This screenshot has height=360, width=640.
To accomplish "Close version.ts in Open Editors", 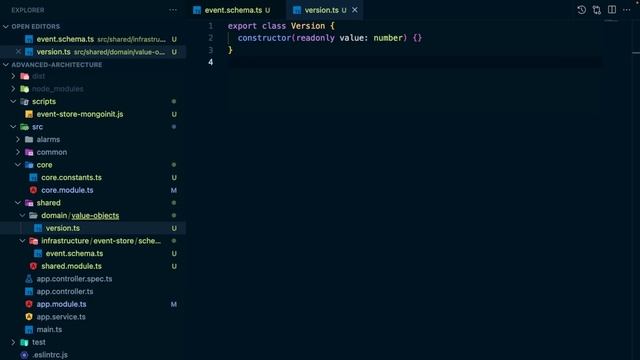I will [x=18, y=52].
